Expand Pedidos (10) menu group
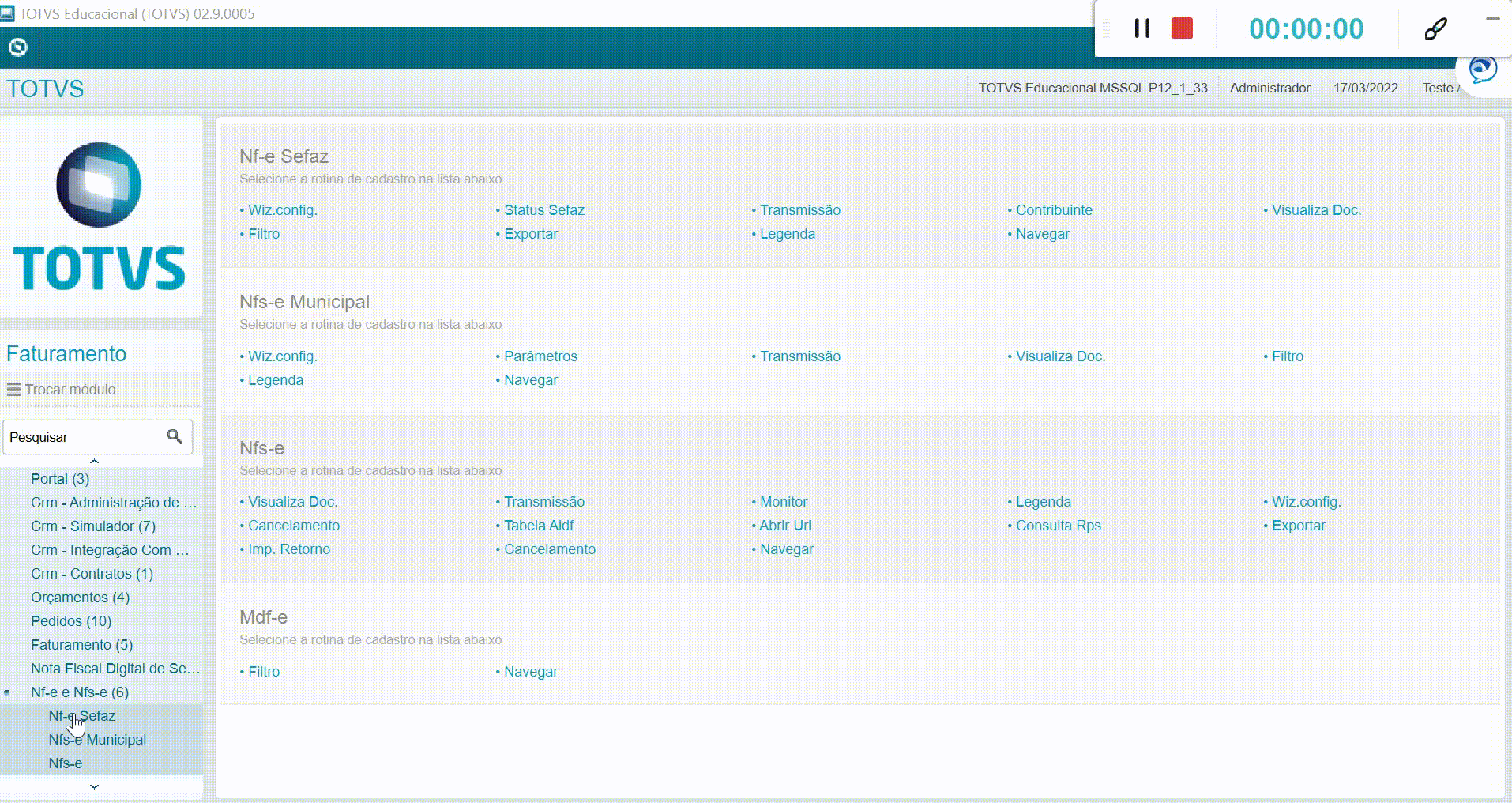The width and height of the screenshot is (1512, 803). coord(71,621)
